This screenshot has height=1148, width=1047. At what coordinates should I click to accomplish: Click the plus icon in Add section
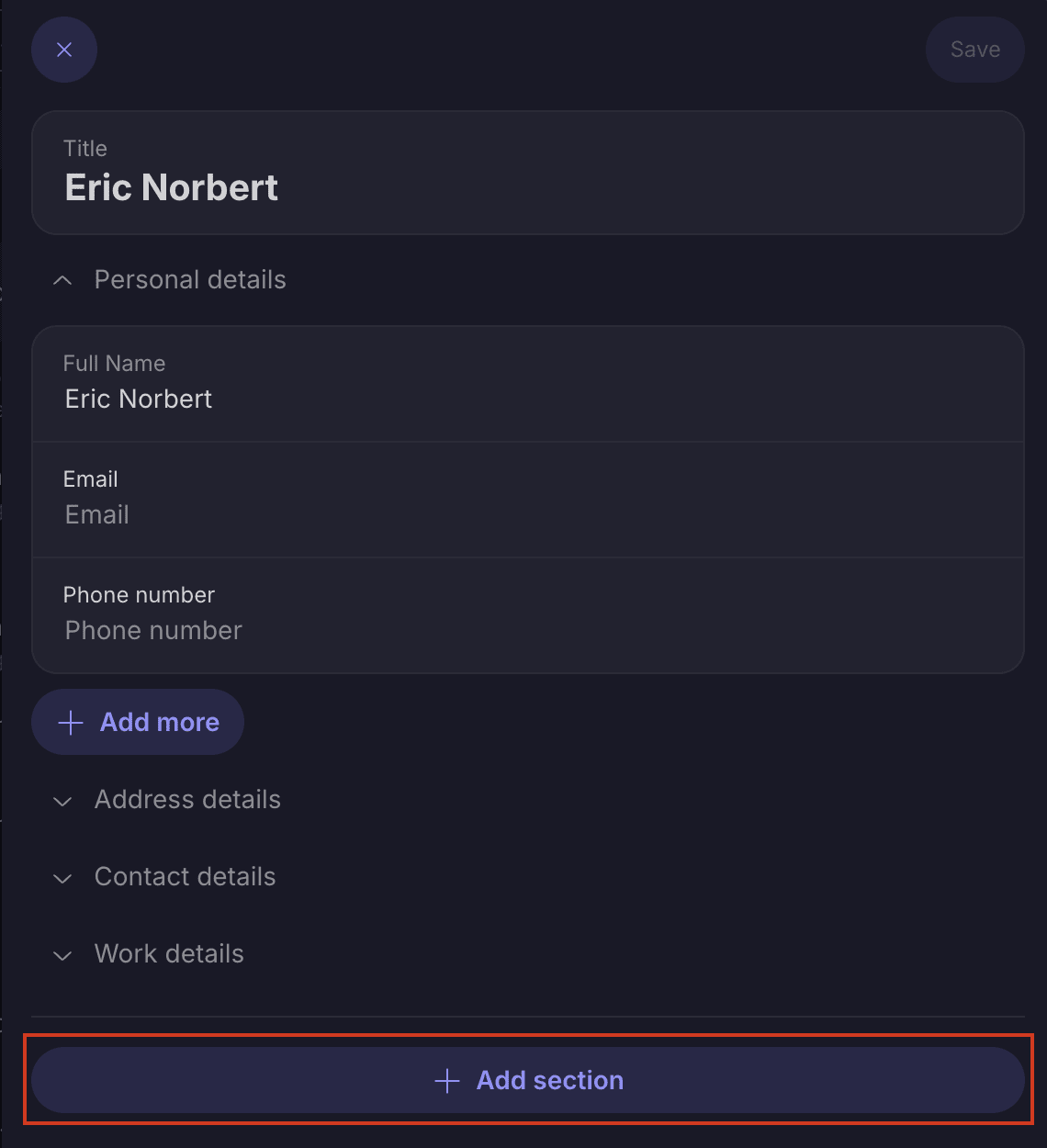click(447, 1081)
